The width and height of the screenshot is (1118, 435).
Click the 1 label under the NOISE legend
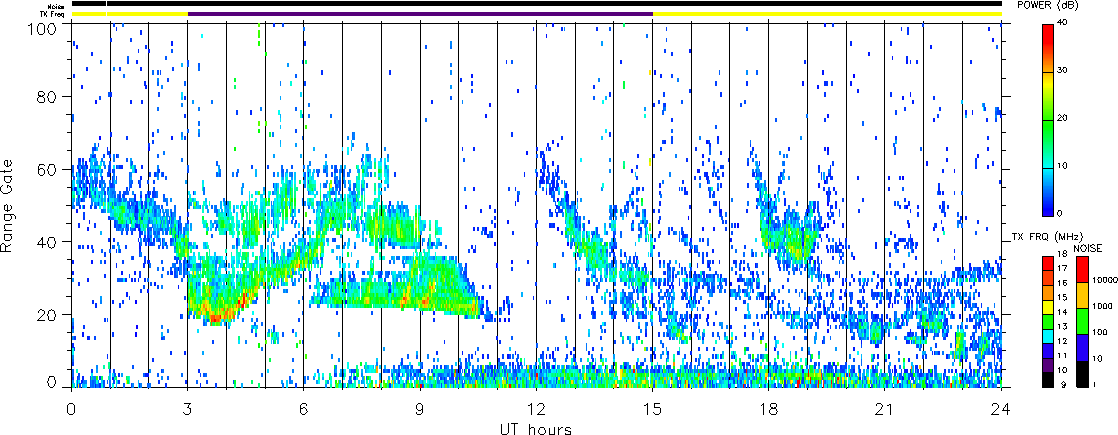coord(1095,385)
